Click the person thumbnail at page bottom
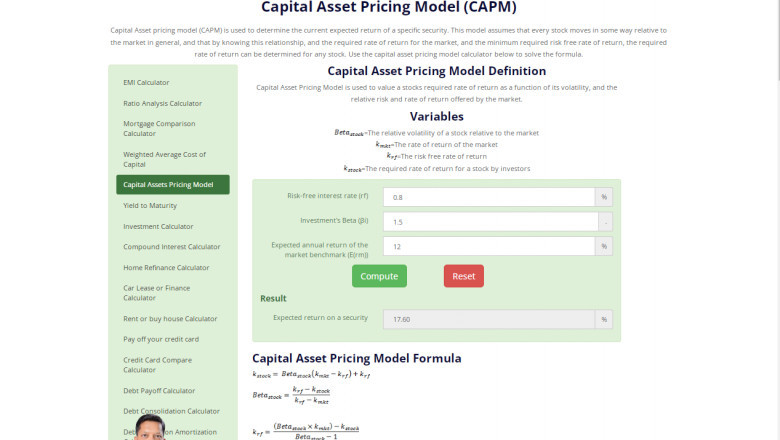The height and width of the screenshot is (440, 780). (x=160, y=427)
